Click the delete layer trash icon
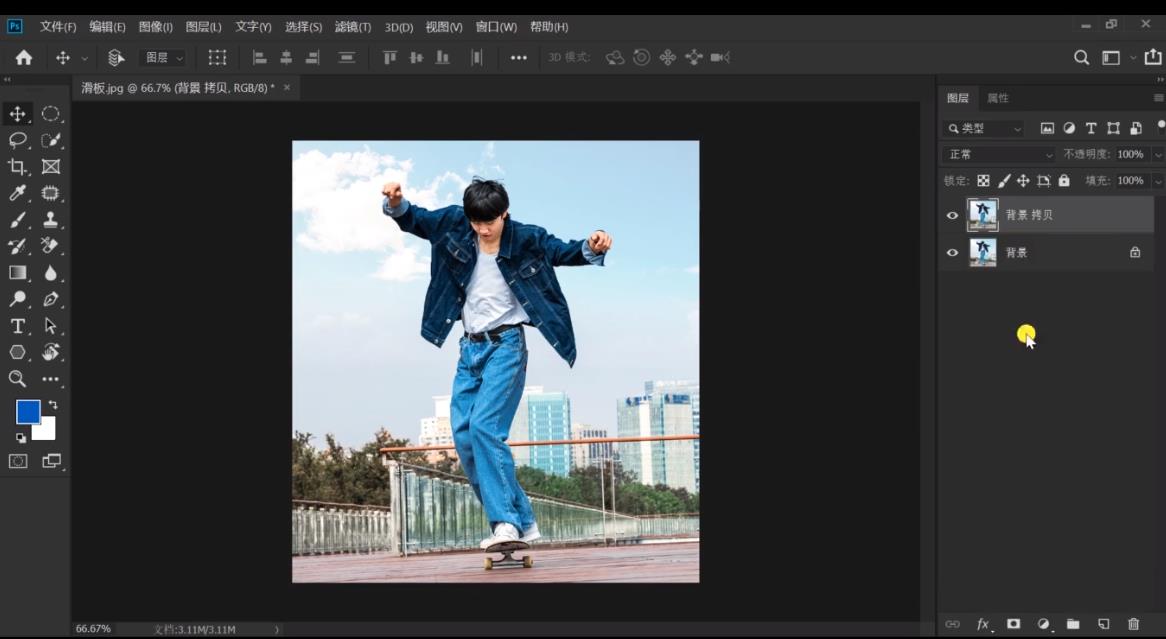The image size is (1166, 639). point(1133,624)
